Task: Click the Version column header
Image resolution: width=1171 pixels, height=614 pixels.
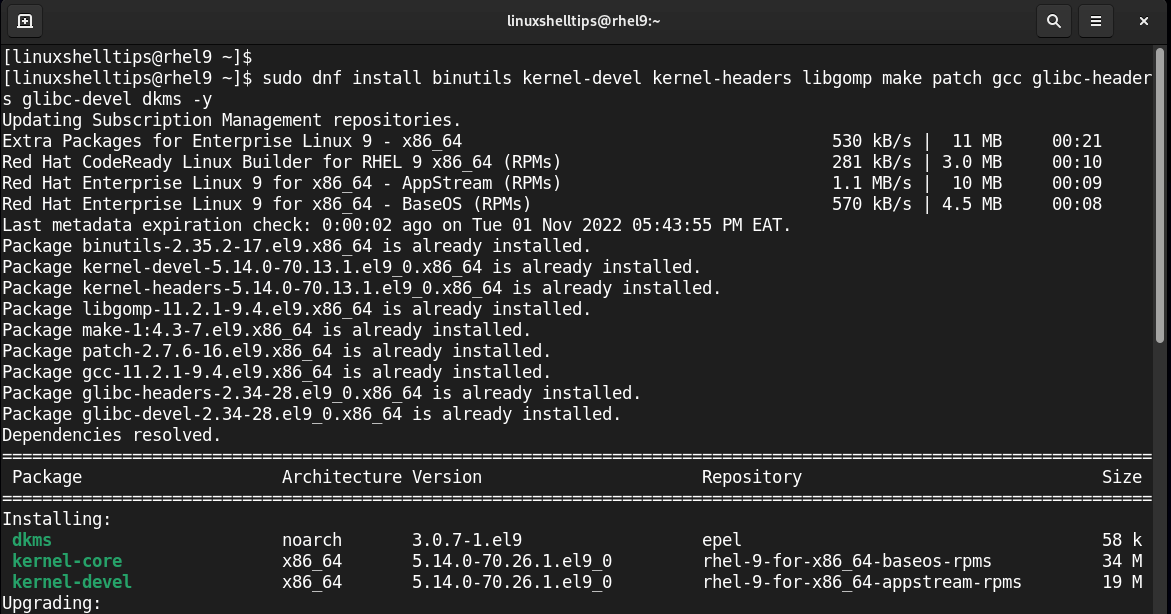Action: tap(446, 477)
